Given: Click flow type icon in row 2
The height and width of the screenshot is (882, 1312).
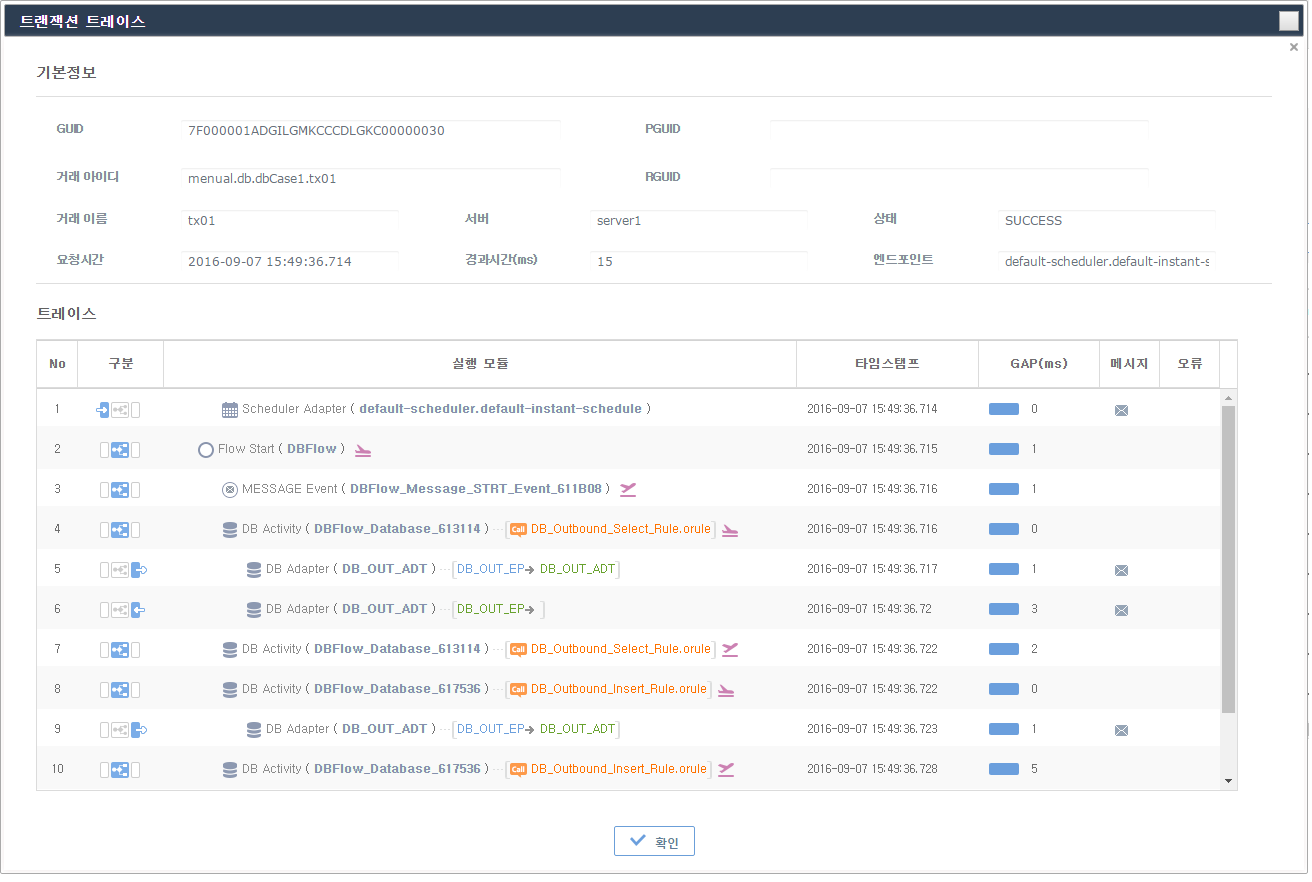Looking at the screenshot, I should pos(120,449).
